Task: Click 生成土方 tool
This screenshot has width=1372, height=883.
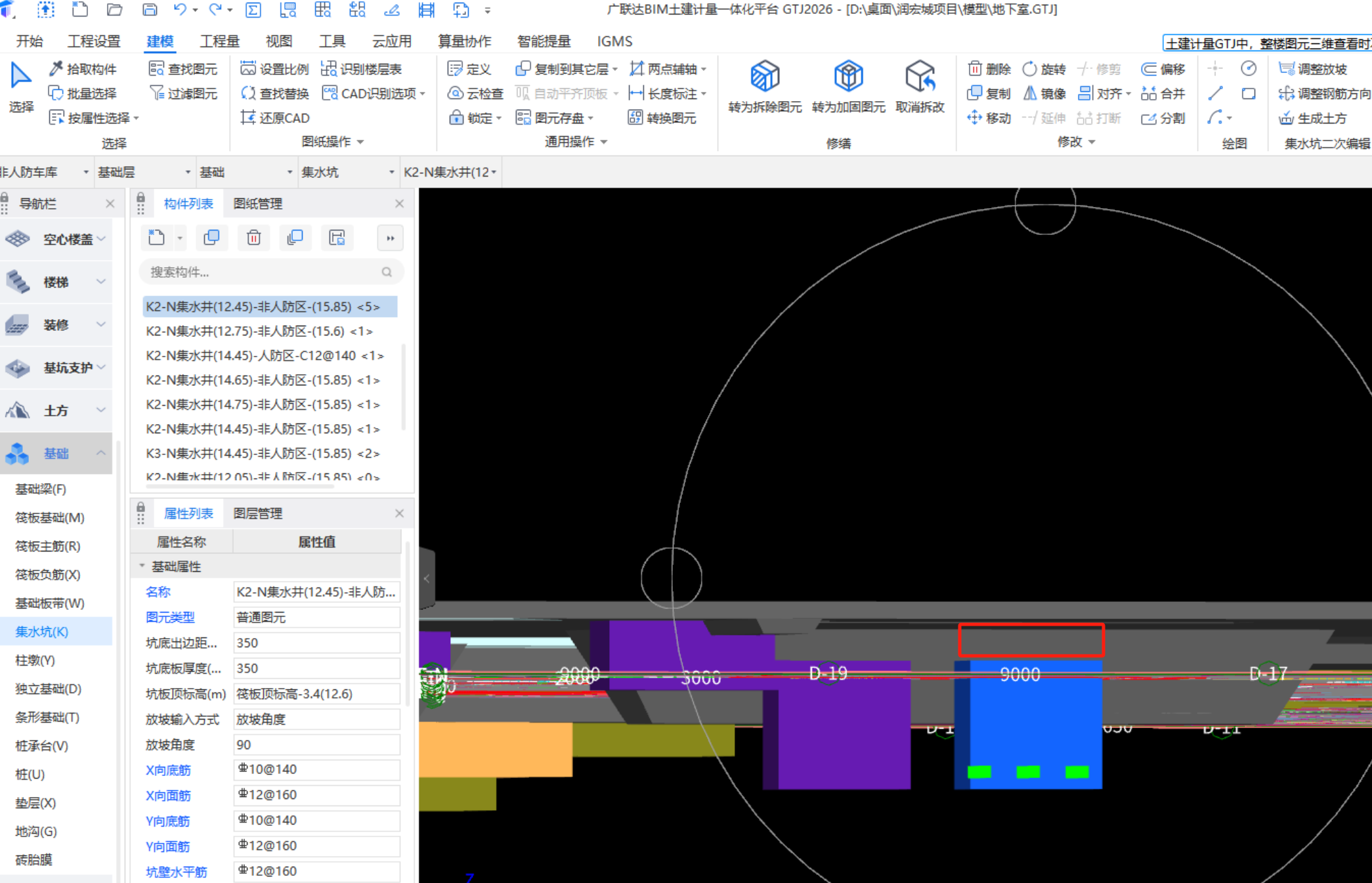Action: click(1313, 118)
